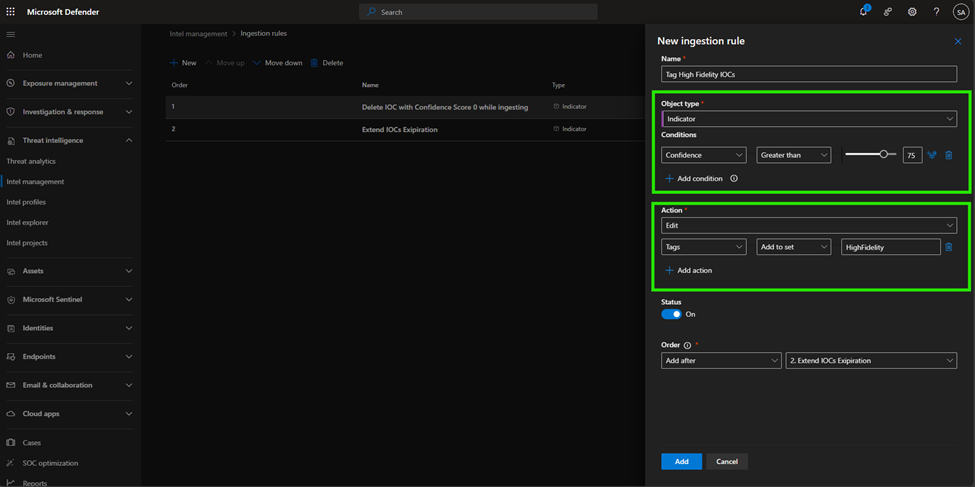Click the confidence value box showing 75
975x487 pixels.
[912, 155]
